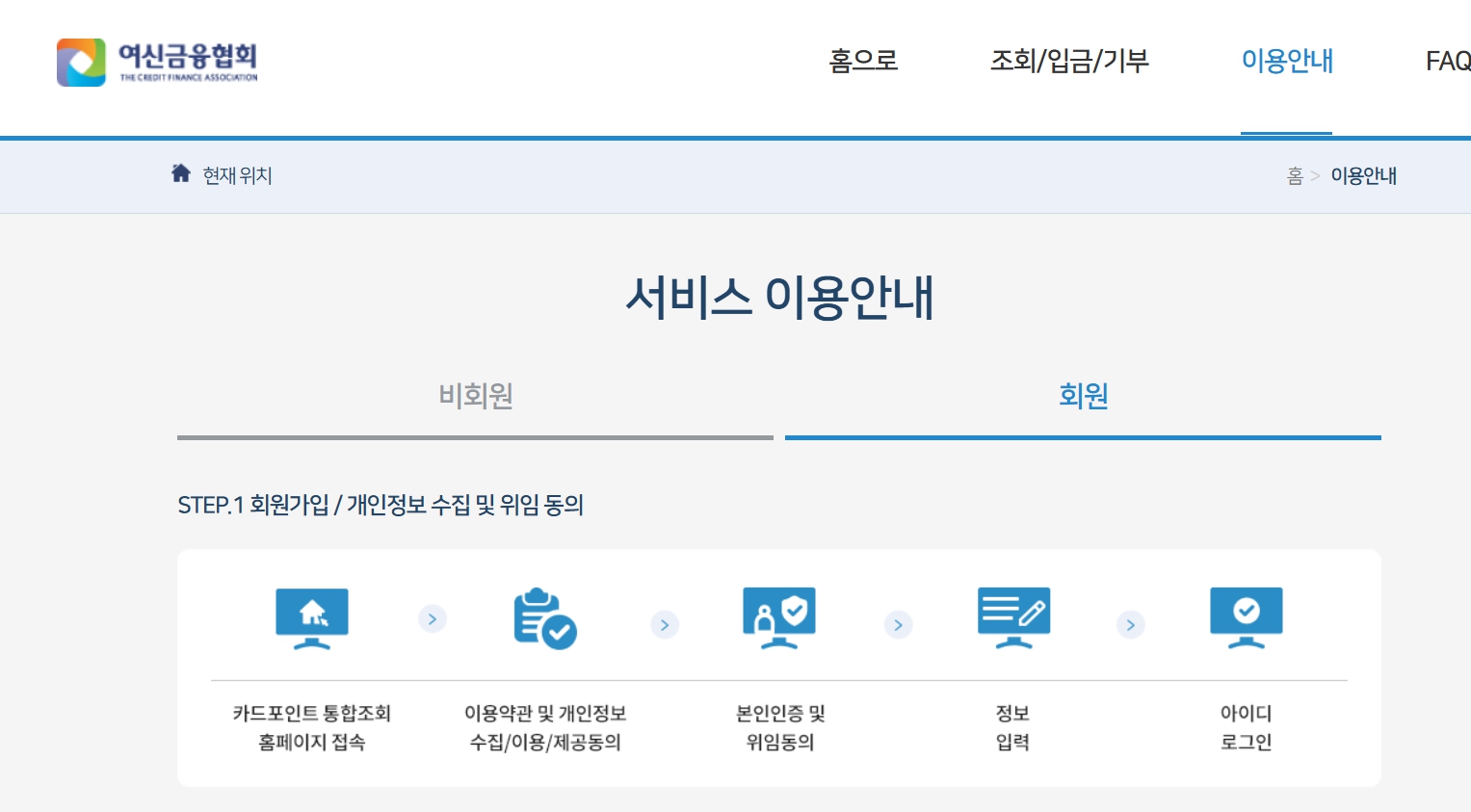Select the 카드포인트 통합조회 홈페이지 접속 monitor icon
The width and height of the screenshot is (1471, 812).
pyautogui.click(x=310, y=617)
